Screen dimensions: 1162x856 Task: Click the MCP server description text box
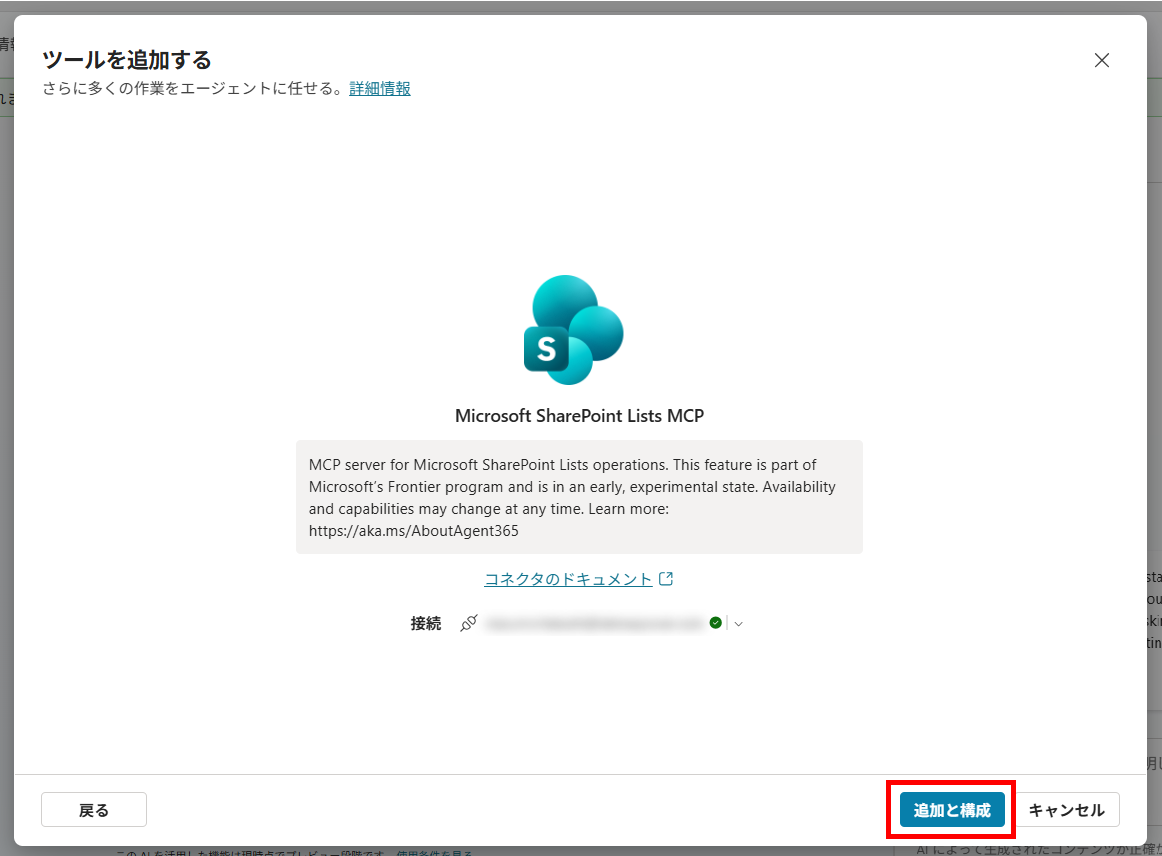pyautogui.click(x=580, y=497)
